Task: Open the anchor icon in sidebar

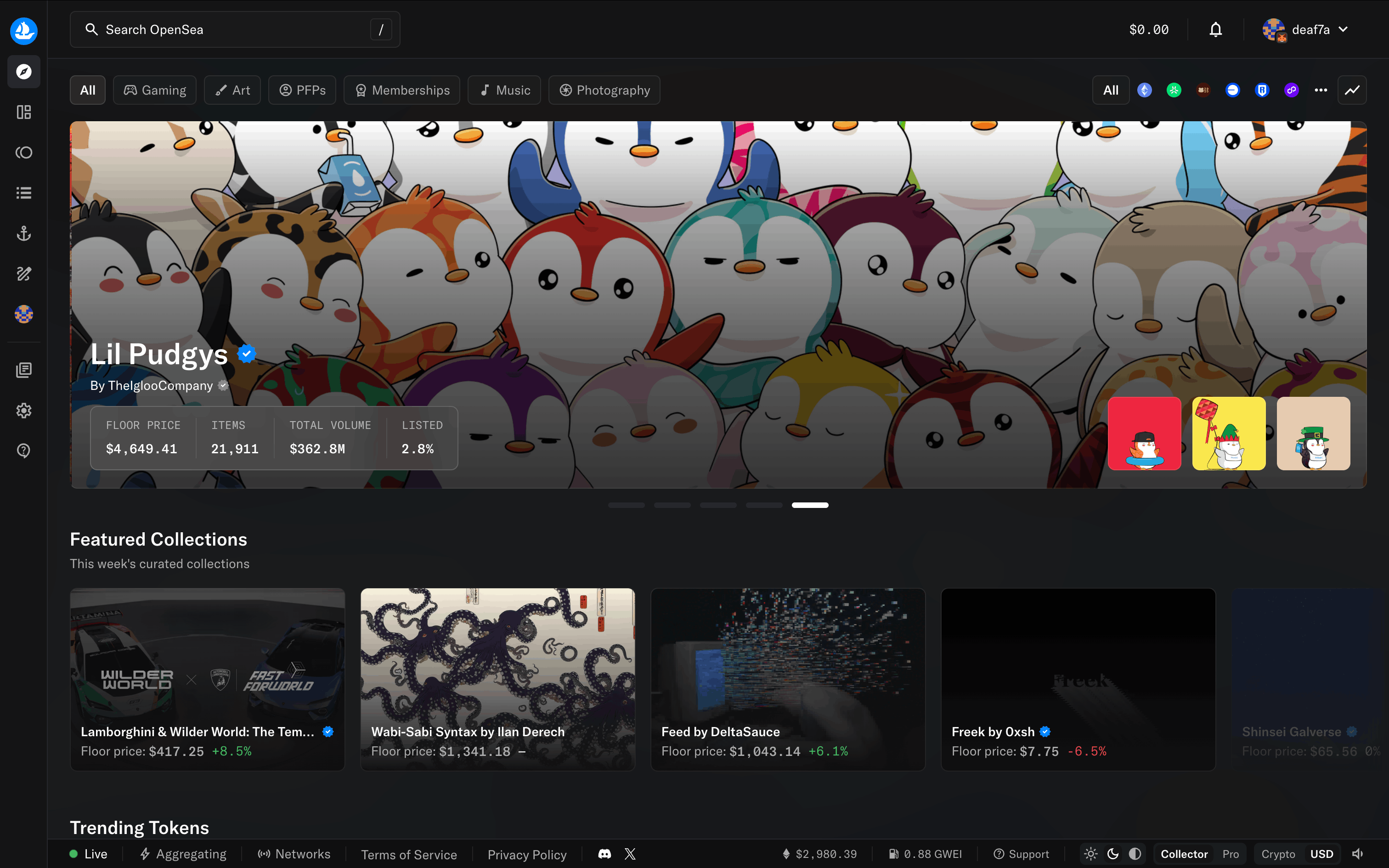Action: click(x=23, y=233)
